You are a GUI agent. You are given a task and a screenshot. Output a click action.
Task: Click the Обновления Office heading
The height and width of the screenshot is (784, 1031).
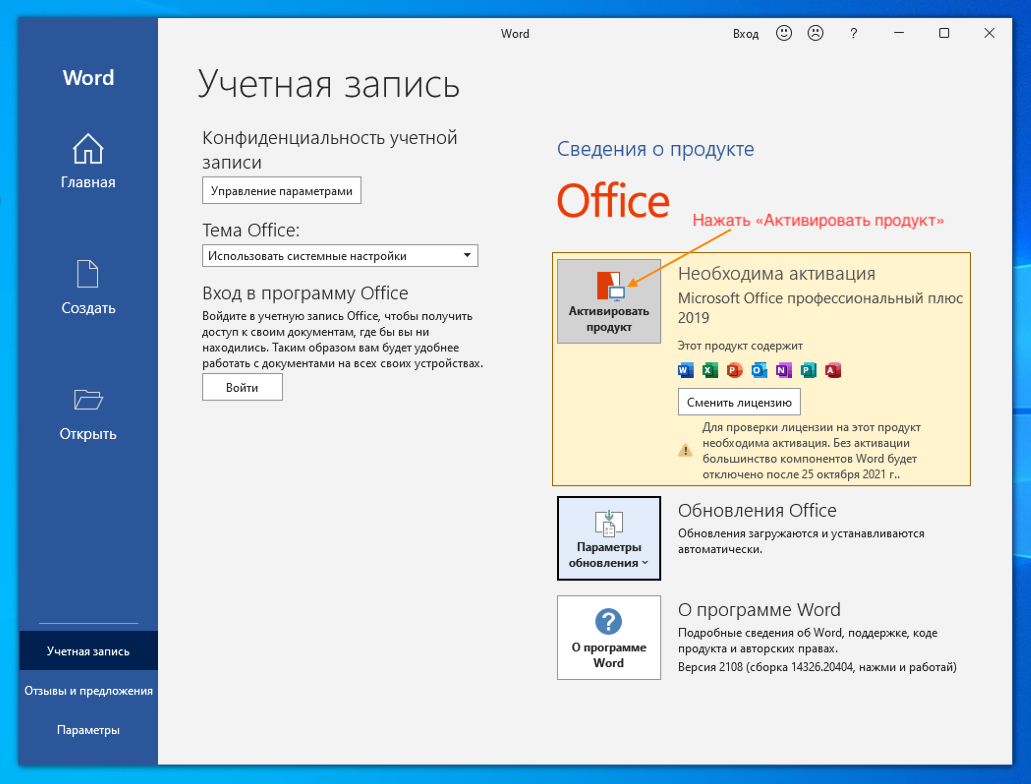coord(757,510)
